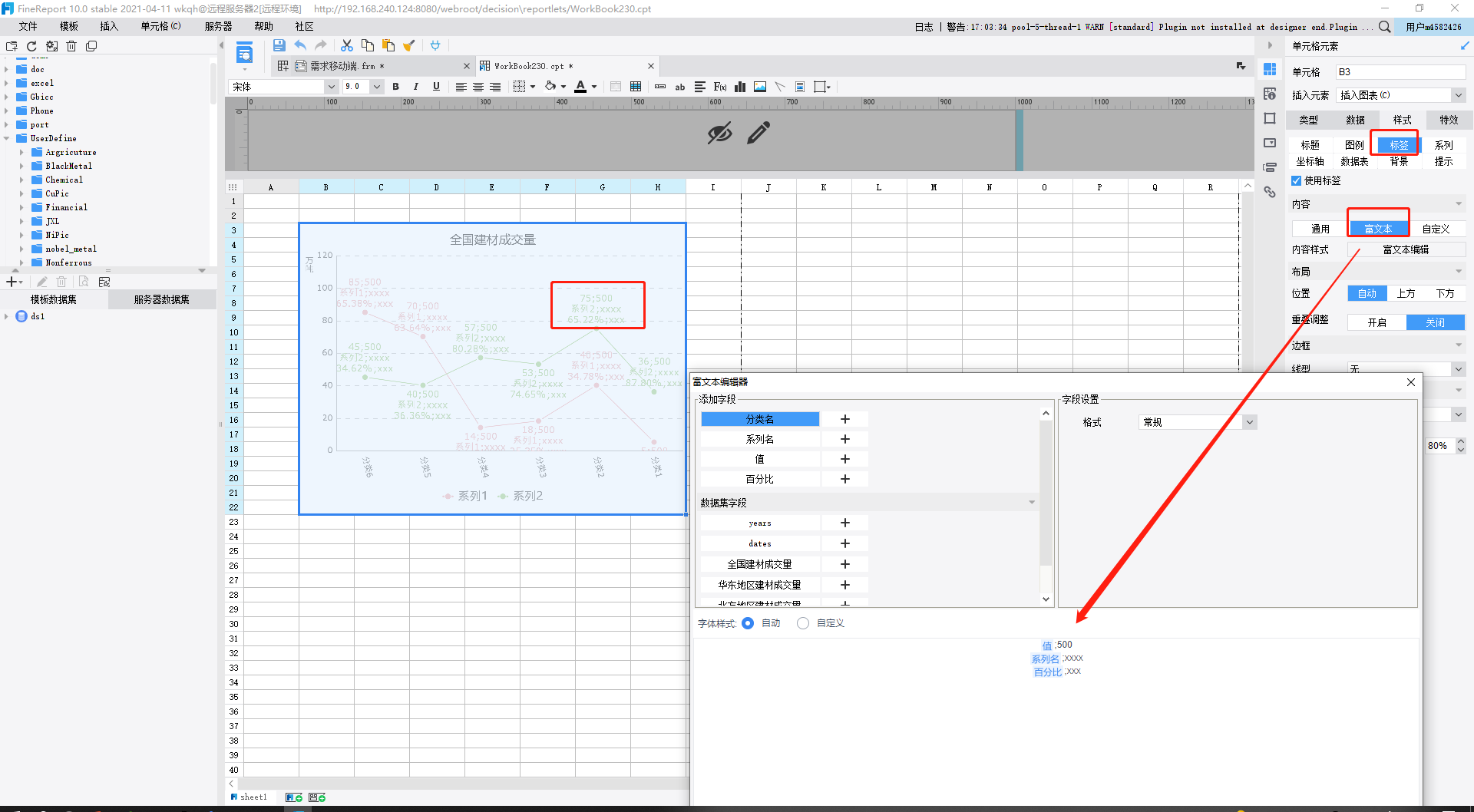
Task: Align cell text to center
Action: pyautogui.click(x=478, y=87)
